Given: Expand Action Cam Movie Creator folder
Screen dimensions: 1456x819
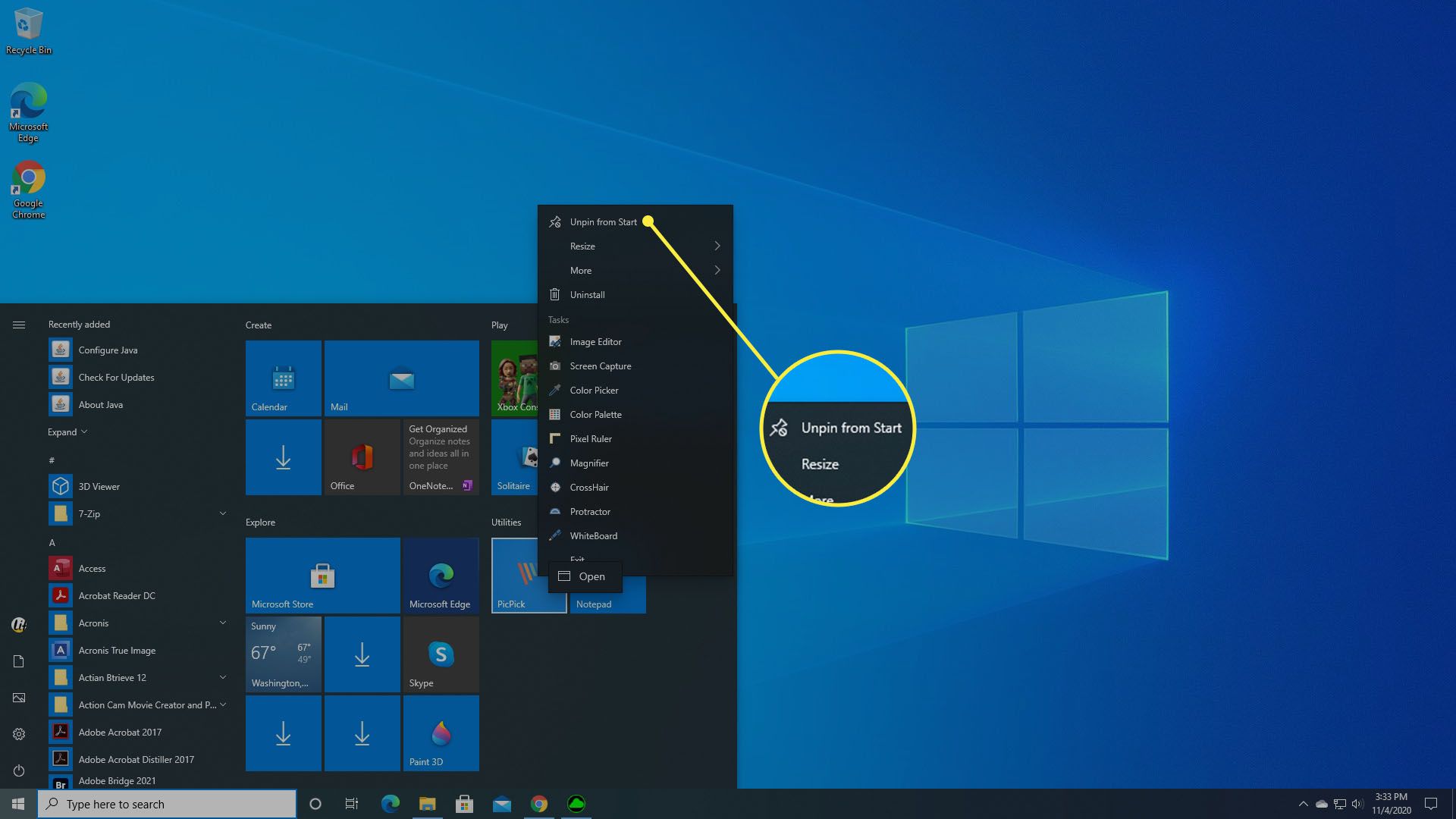Looking at the screenshot, I should click(222, 705).
